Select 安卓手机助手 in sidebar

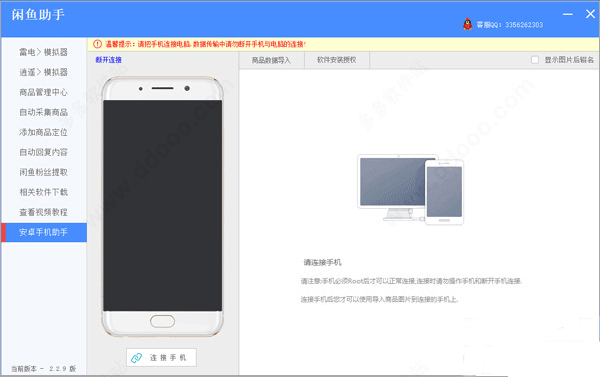tap(44, 232)
